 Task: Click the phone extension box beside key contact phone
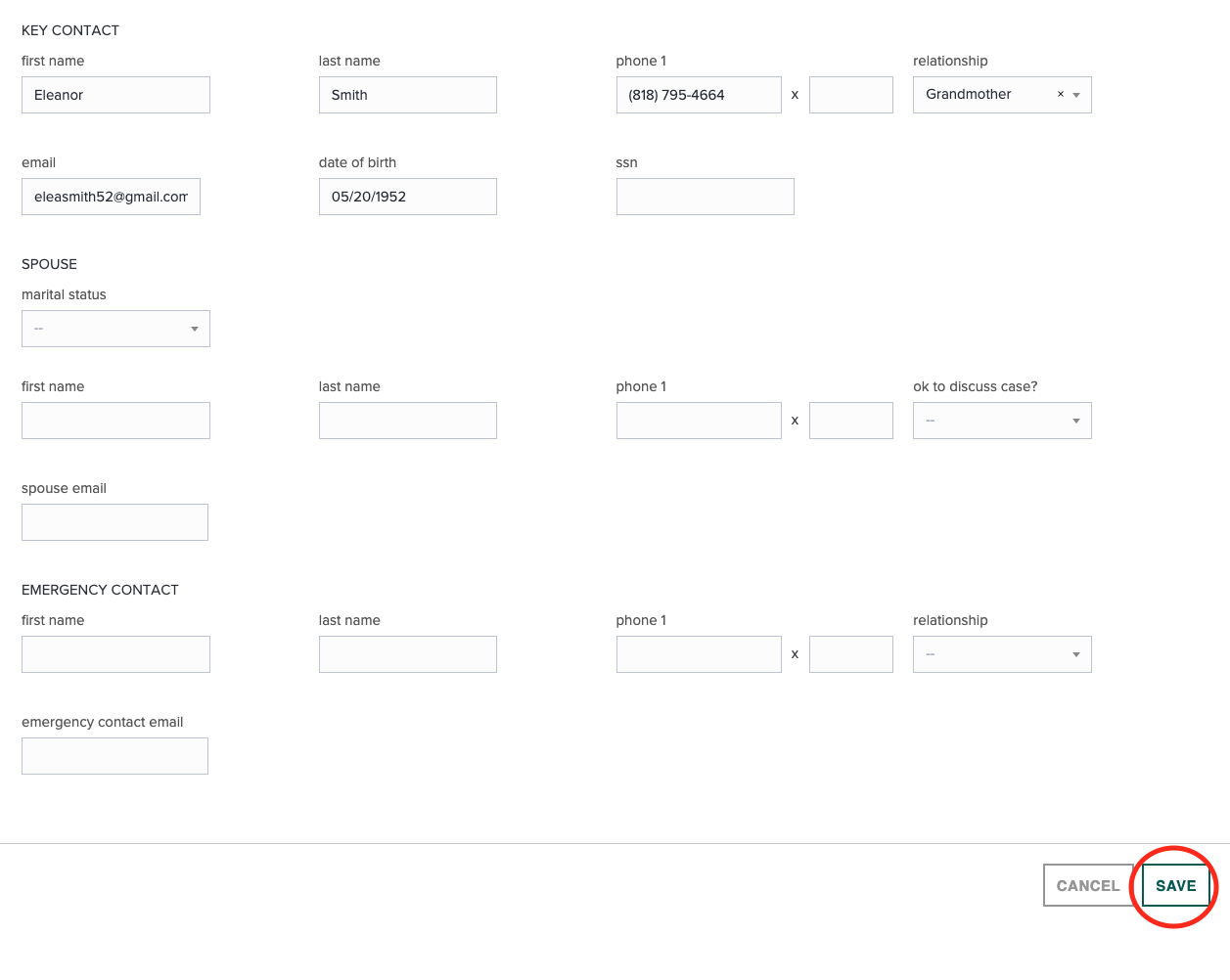click(x=850, y=94)
